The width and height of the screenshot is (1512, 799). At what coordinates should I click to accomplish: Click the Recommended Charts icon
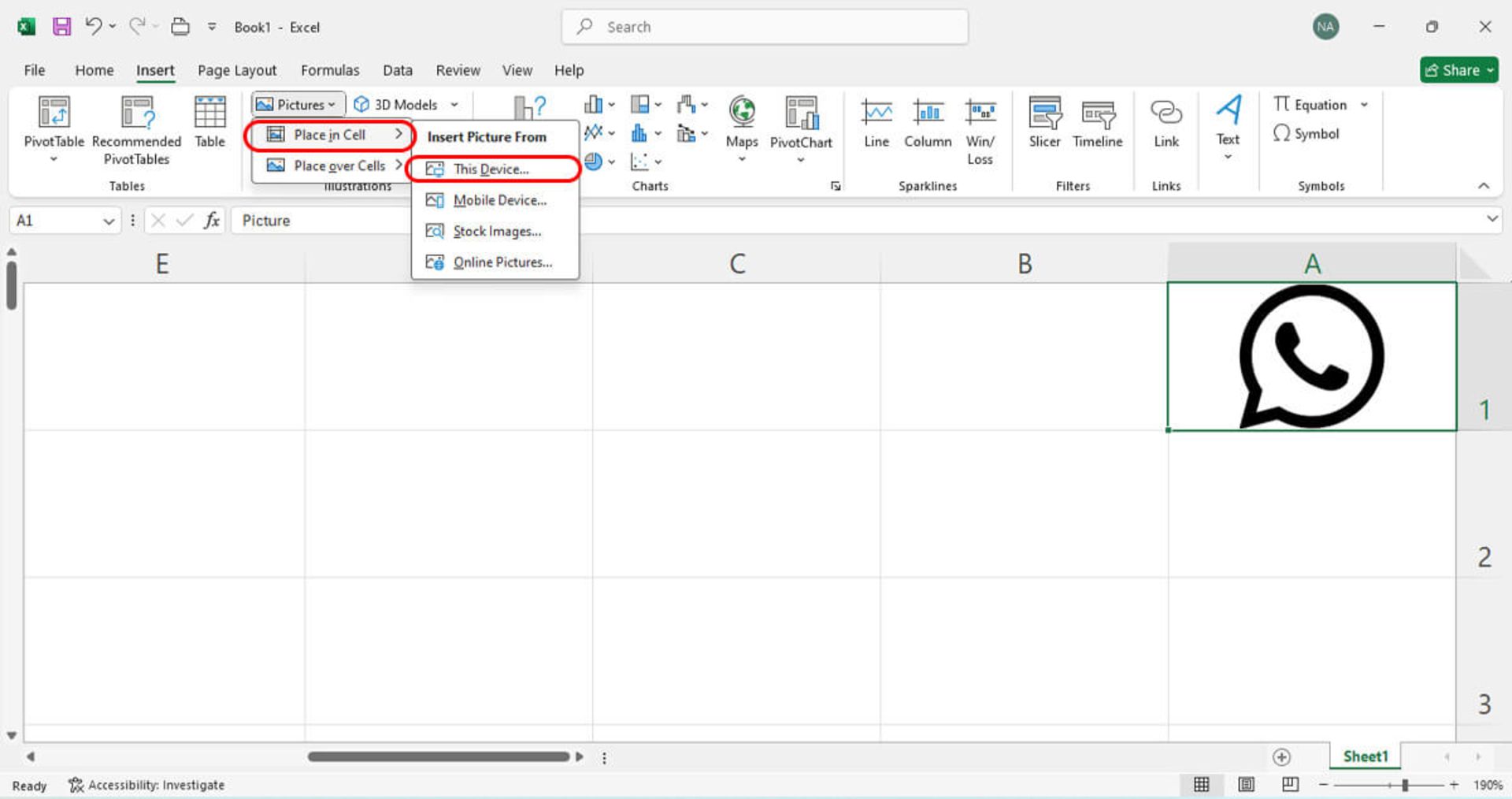pos(529,108)
